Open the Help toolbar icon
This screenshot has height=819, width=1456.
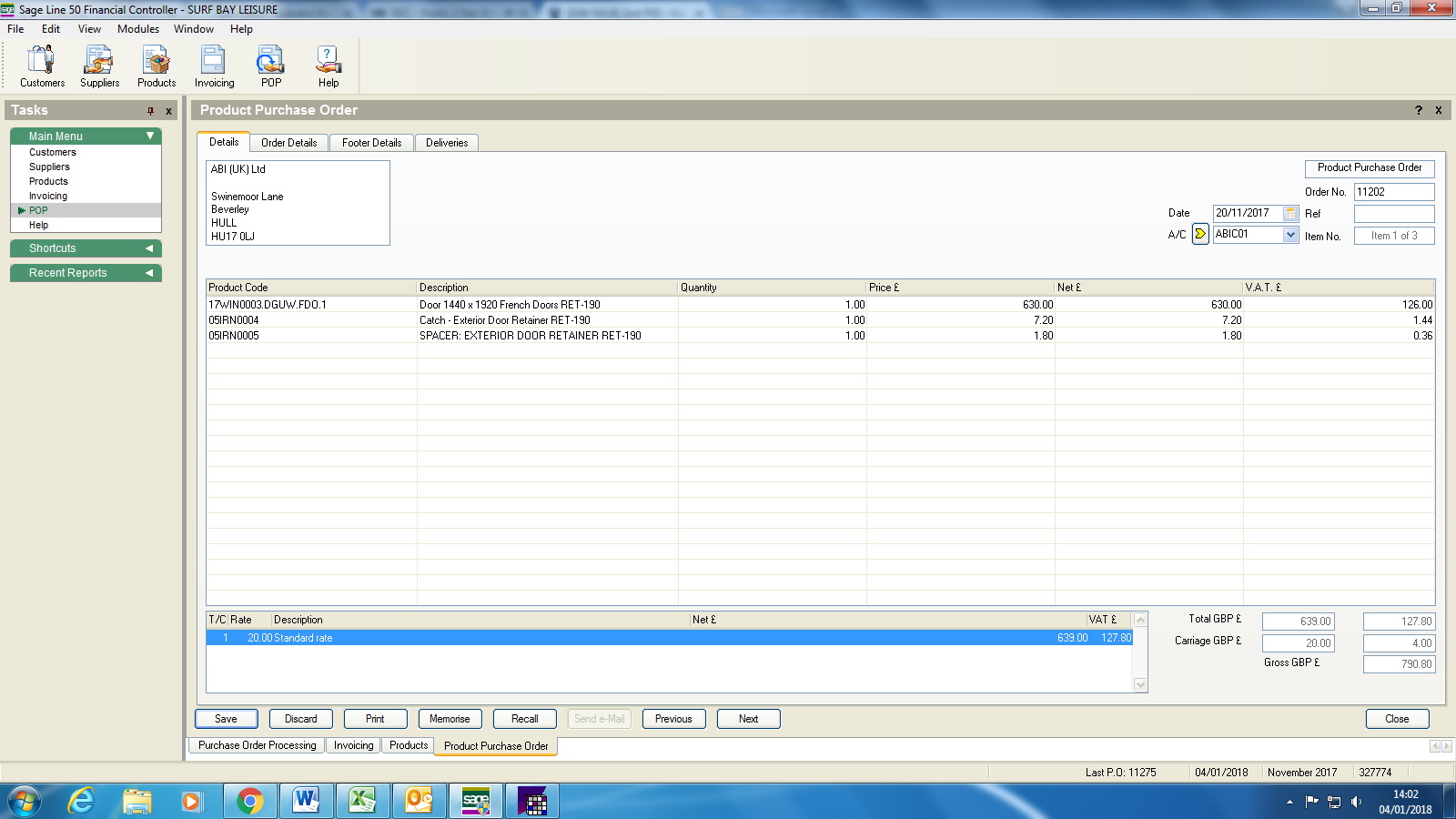point(329,66)
